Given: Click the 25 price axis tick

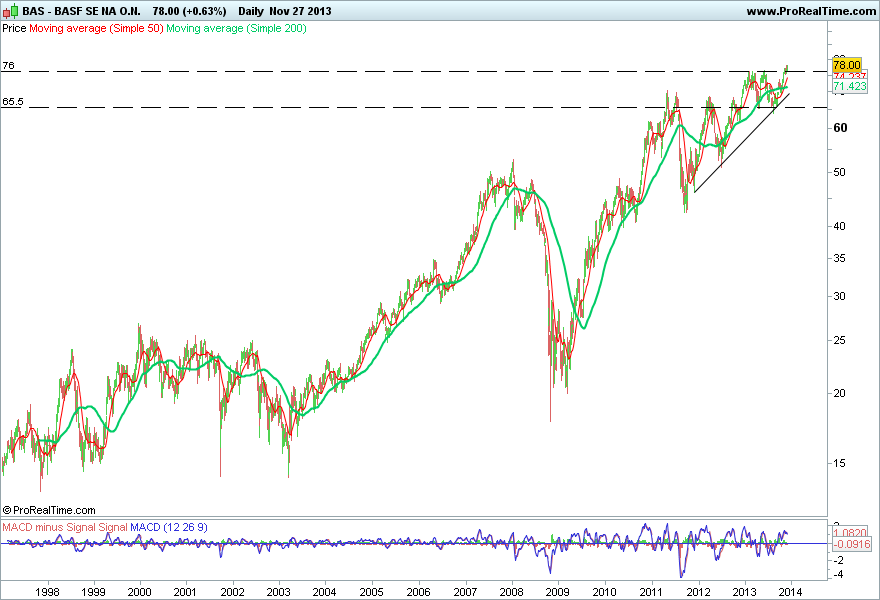Looking at the screenshot, I should click(x=839, y=341).
